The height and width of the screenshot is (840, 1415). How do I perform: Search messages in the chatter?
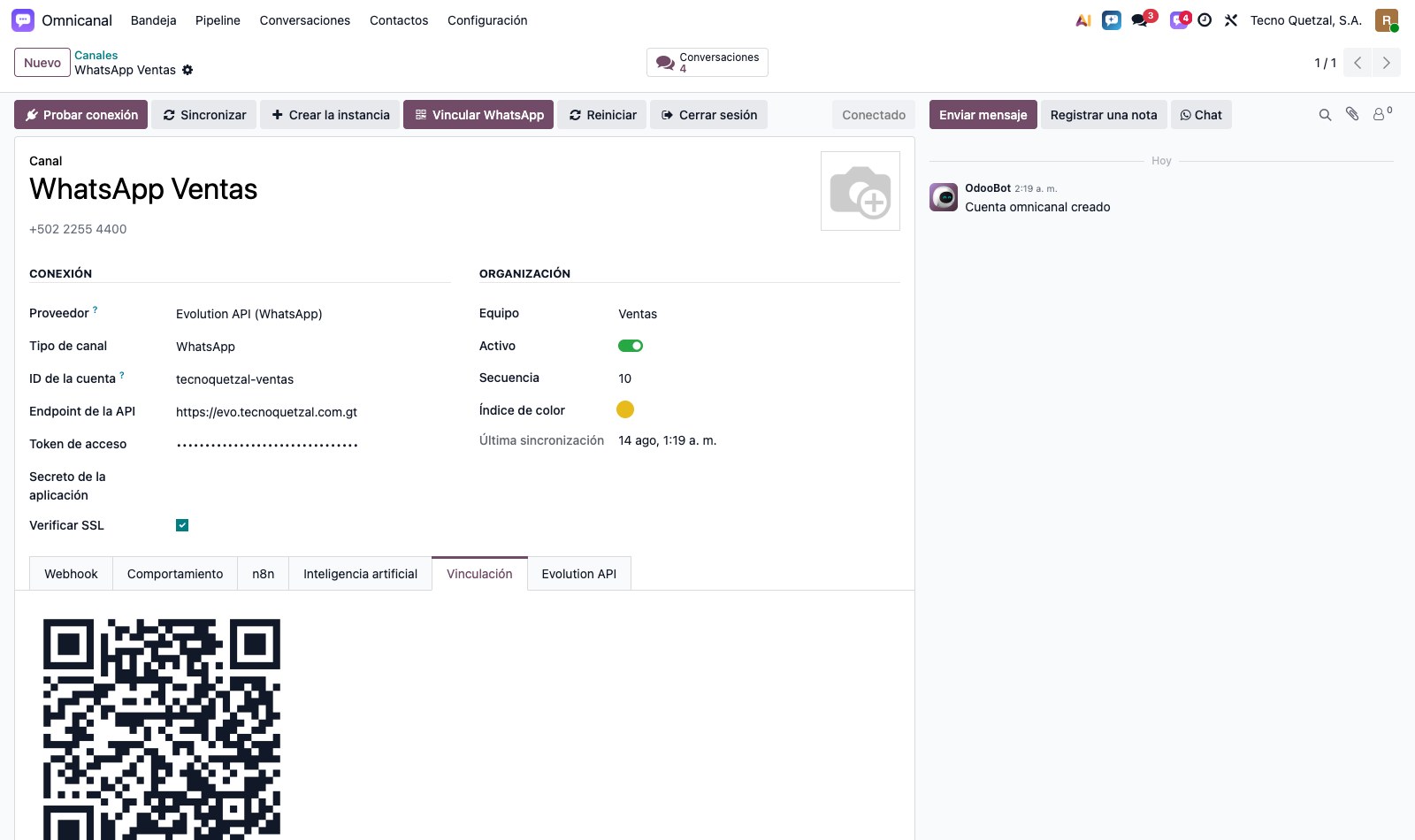click(x=1325, y=115)
